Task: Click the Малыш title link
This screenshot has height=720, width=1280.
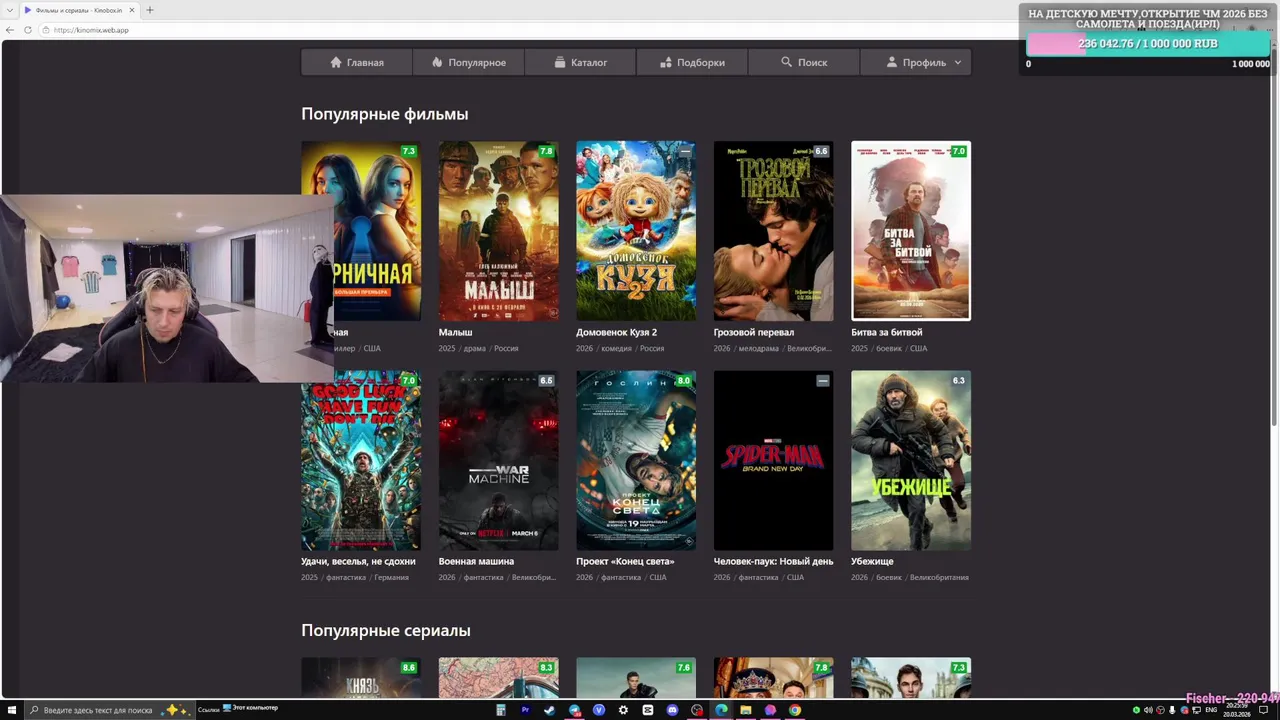Action: (x=455, y=332)
